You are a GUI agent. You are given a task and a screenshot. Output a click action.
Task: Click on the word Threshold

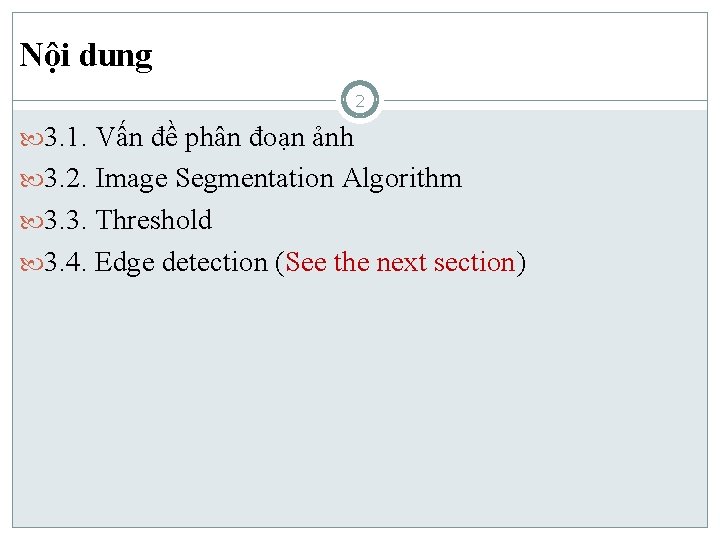tap(154, 220)
